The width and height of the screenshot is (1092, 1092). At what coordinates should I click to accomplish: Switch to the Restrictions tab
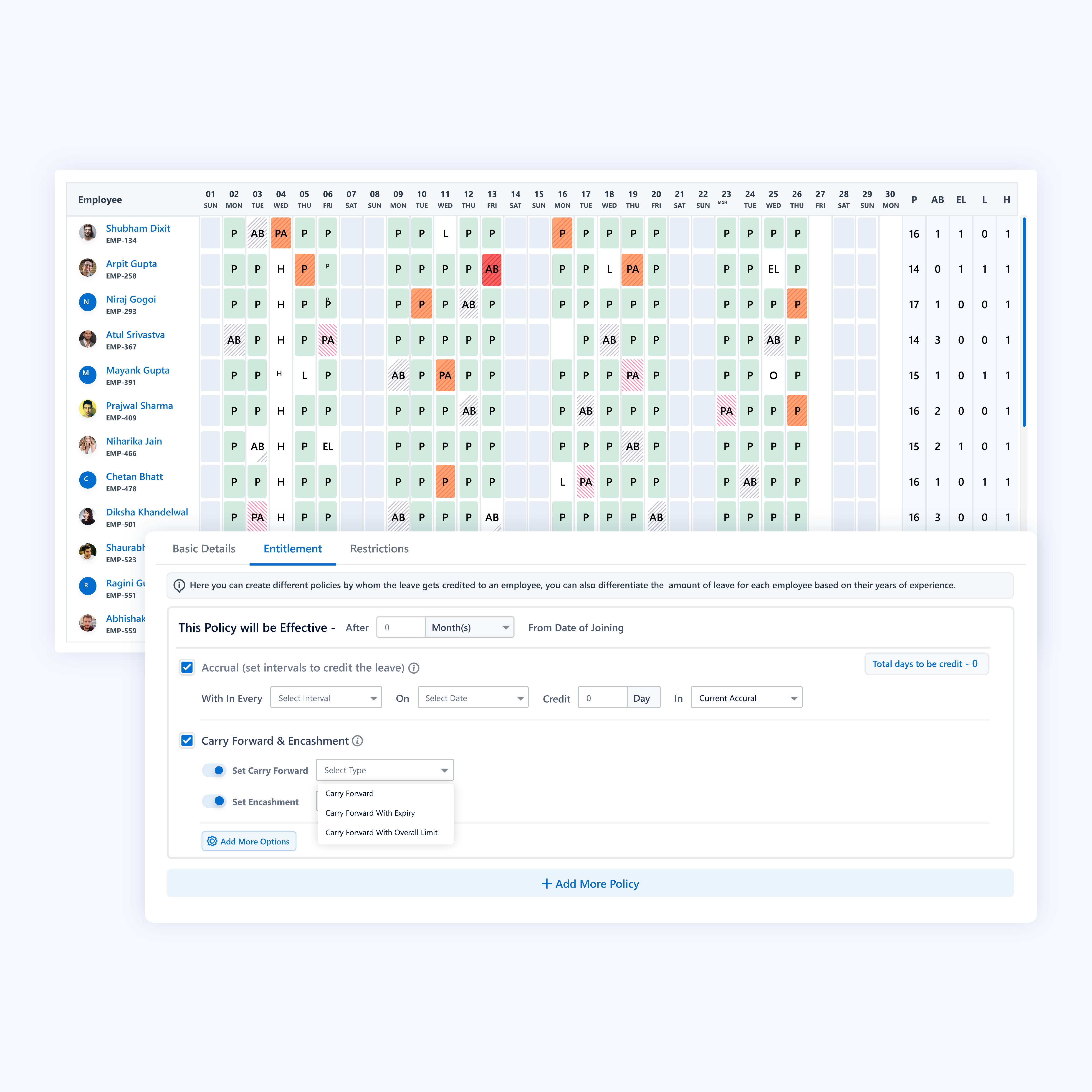[x=379, y=548]
